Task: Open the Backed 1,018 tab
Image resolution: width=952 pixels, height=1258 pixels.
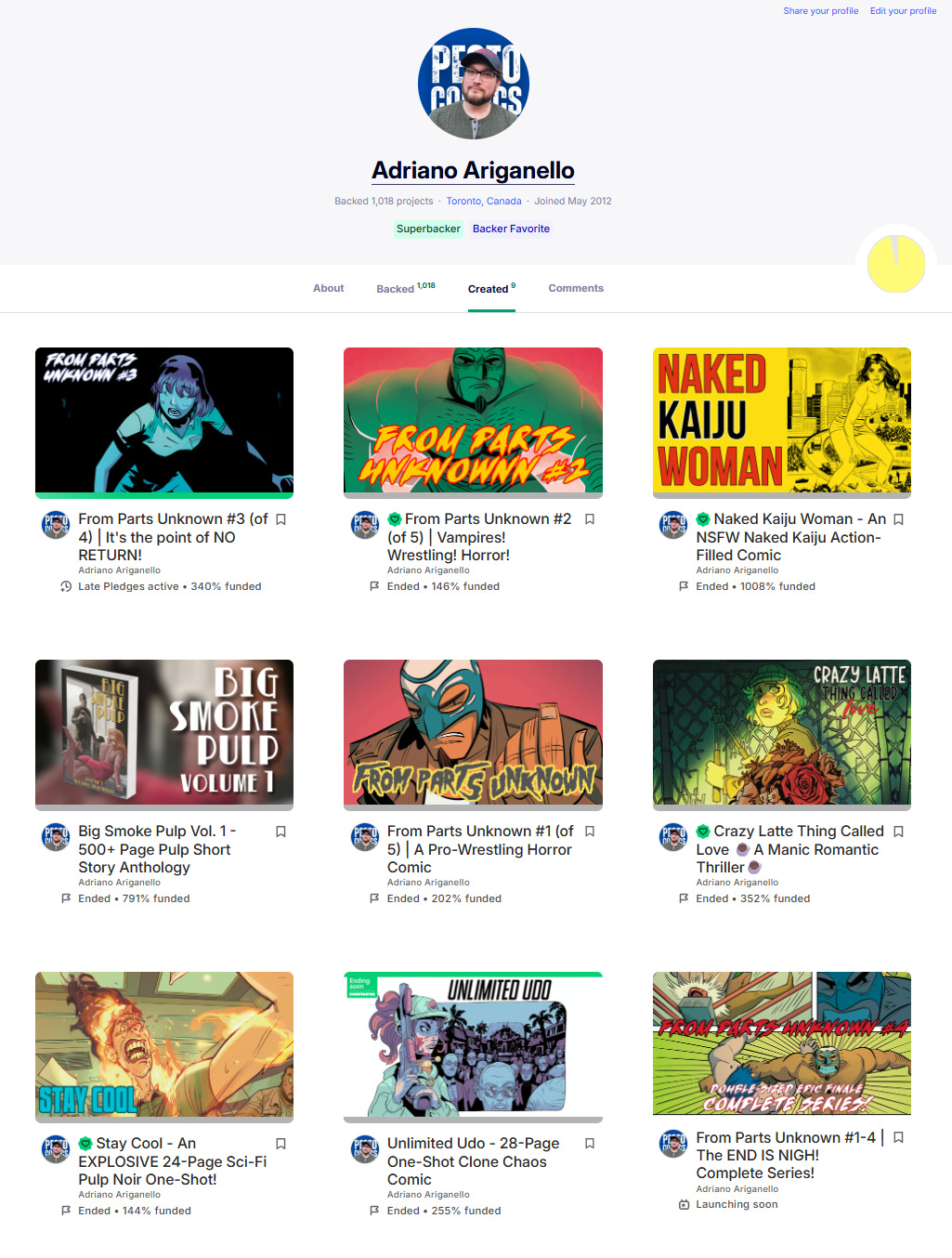Action: click(x=406, y=288)
